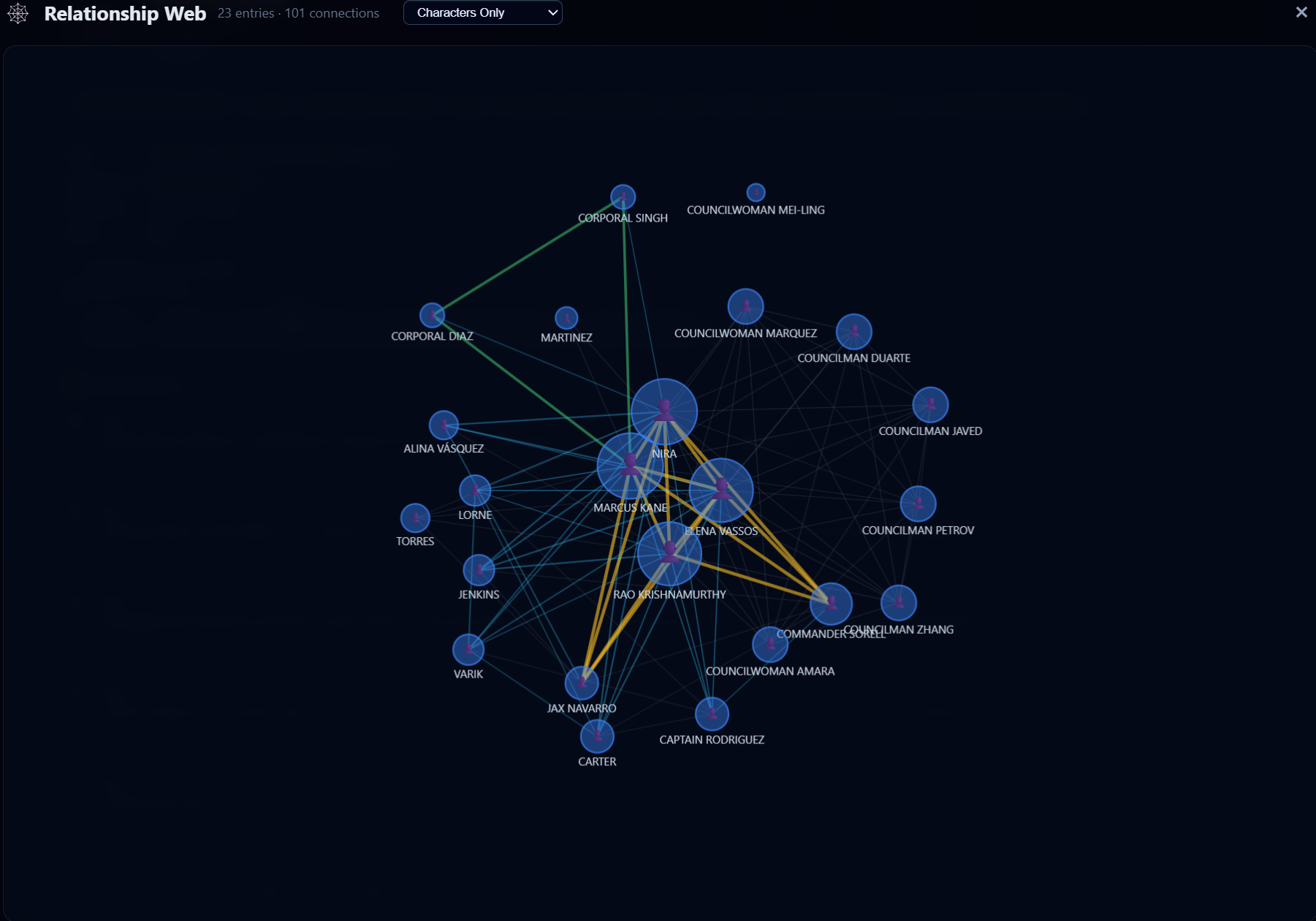1316x921 pixels.
Task: Click the COUNCILWOMAN MEI-LING node
Action: pos(756,192)
